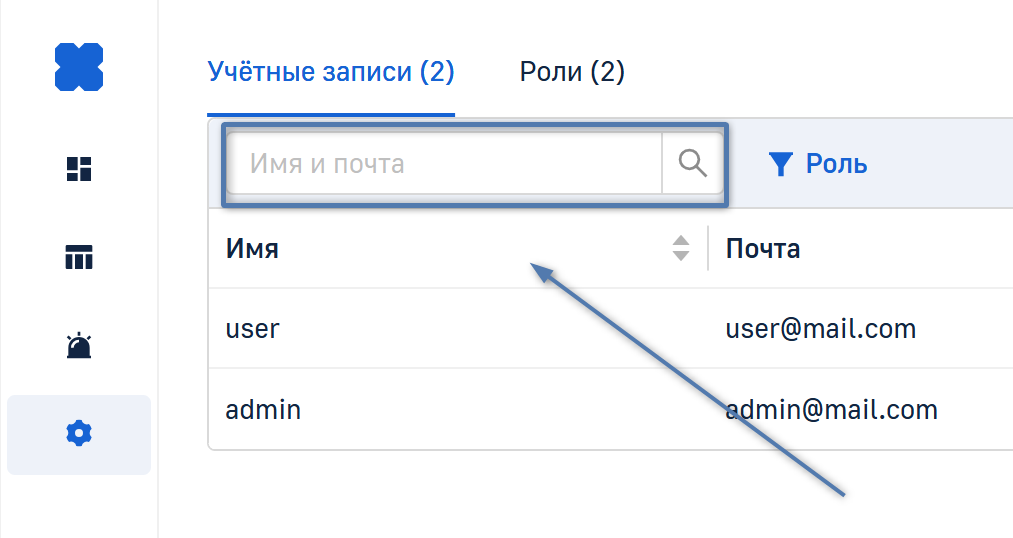
Task: Select the settings gear in sidebar
Action: click(79, 434)
